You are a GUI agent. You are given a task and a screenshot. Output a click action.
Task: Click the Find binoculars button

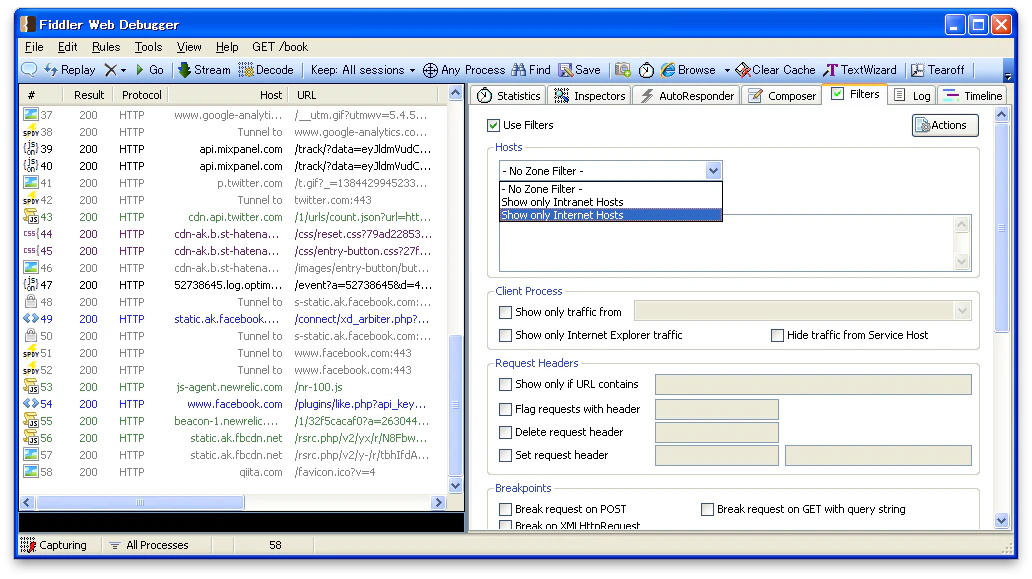pos(531,70)
